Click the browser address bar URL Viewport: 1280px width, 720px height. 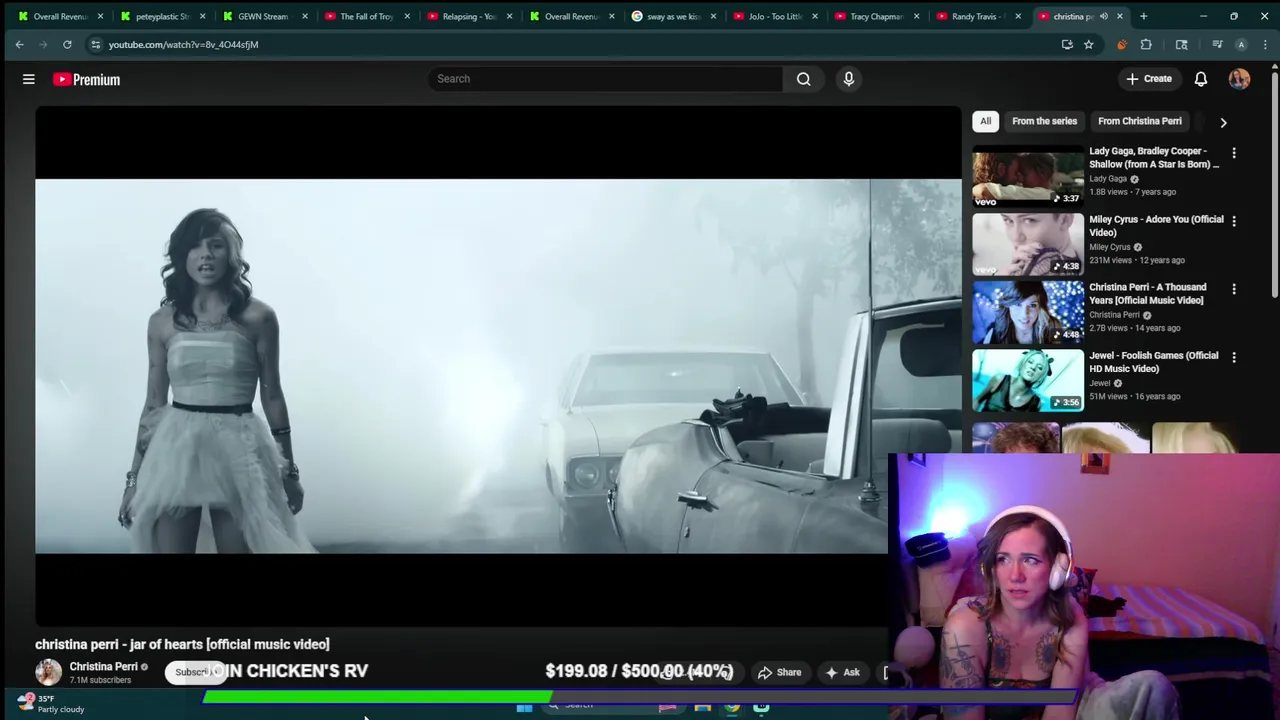tap(183, 44)
